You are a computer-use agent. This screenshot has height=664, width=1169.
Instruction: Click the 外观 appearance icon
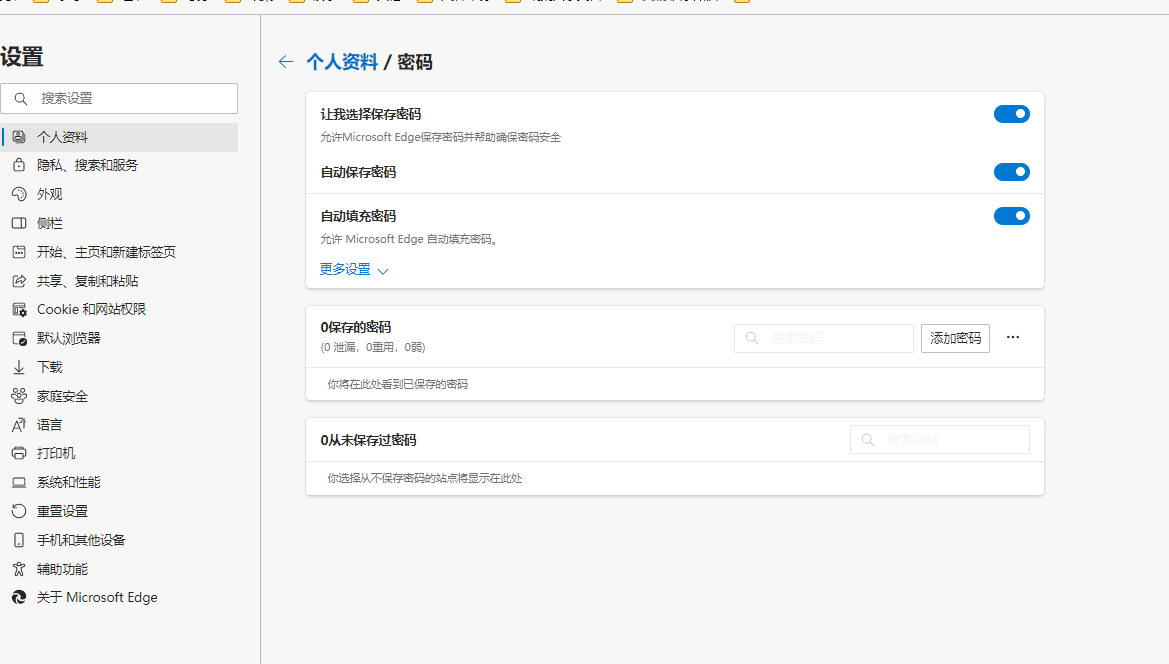tap(19, 195)
